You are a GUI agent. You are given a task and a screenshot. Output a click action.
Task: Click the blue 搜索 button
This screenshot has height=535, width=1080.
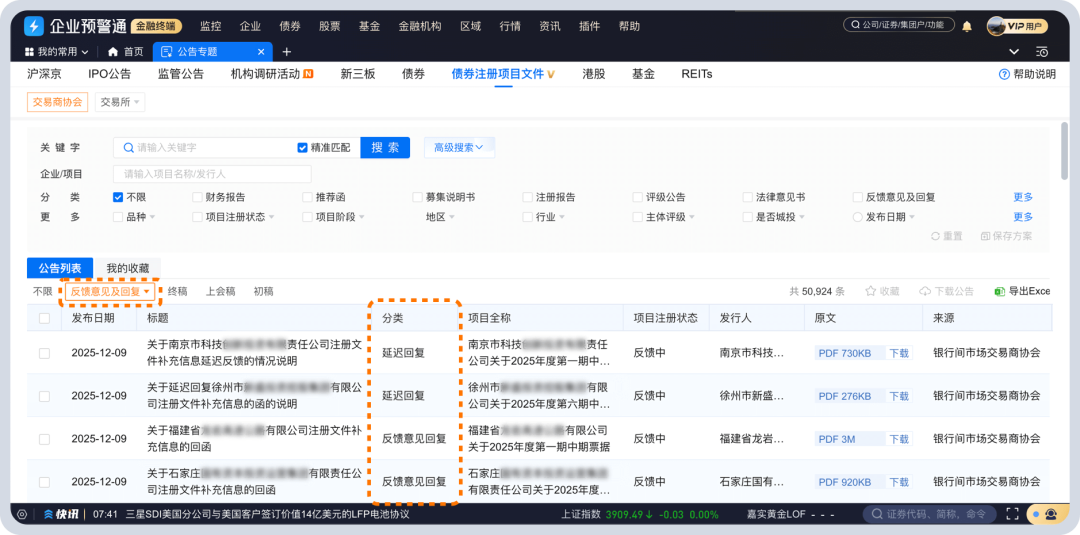(385, 148)
